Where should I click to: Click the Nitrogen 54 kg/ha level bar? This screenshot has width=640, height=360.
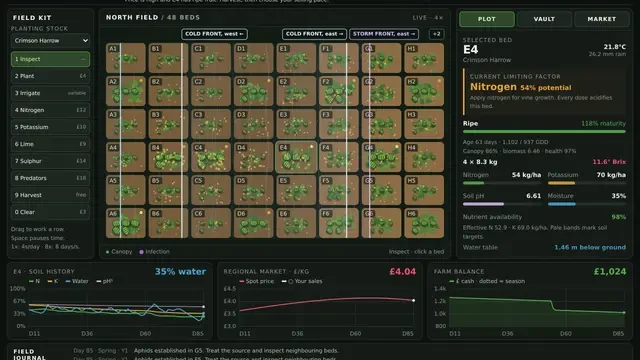pos(502,183)
